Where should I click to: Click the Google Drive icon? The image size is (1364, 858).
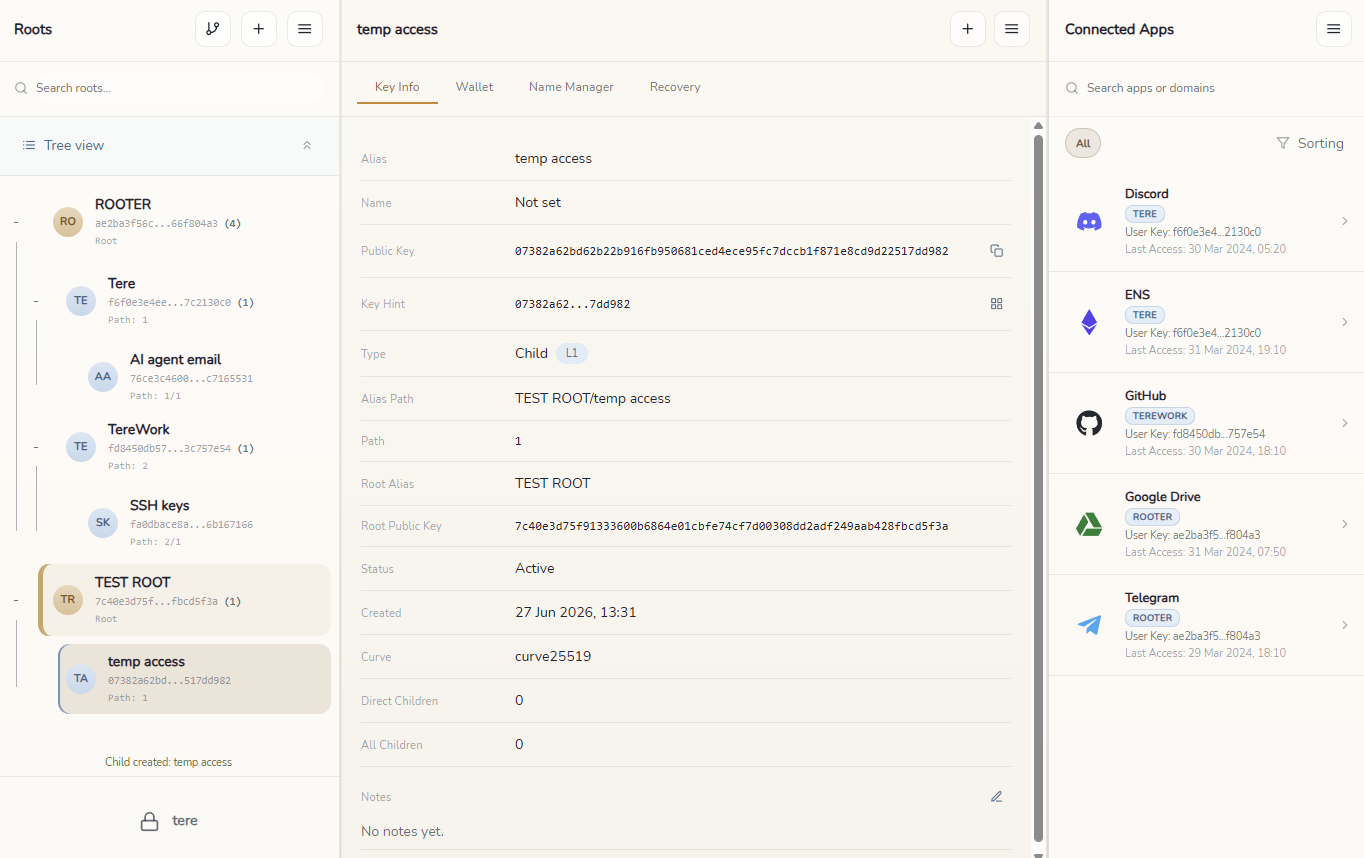click(1089, 524)
